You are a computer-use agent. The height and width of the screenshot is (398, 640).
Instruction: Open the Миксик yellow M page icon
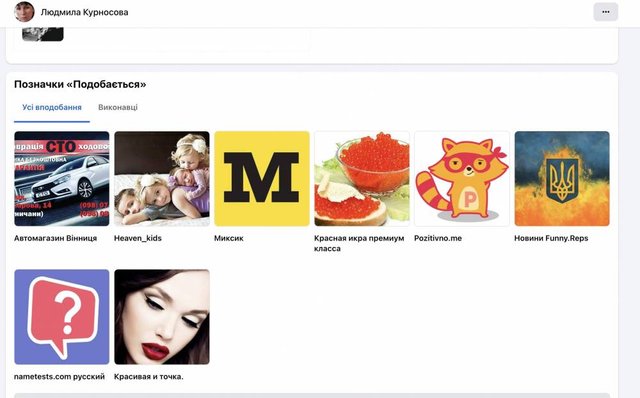pos(262,178)
